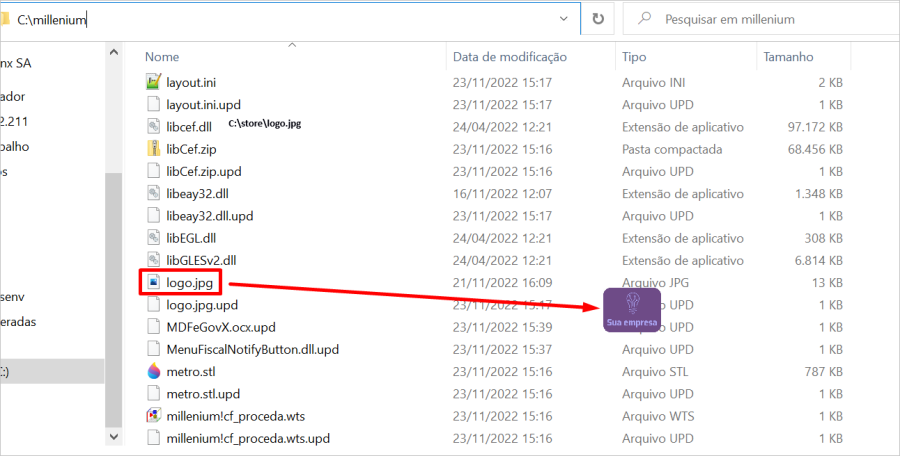This screenshot has width=900, height=456.
Task: Click the 13 KB size of logo.jpg
Action: [x=827, y=283]
